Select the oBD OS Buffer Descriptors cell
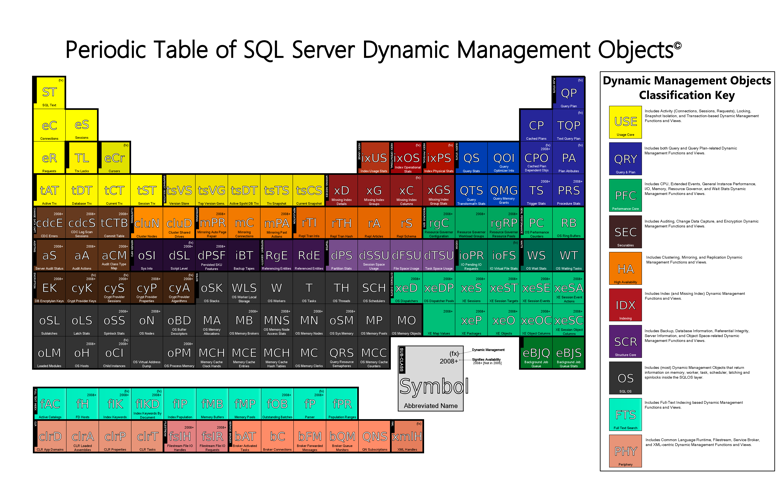The height and width of the screenshot is (488, 780). point(179,320)
